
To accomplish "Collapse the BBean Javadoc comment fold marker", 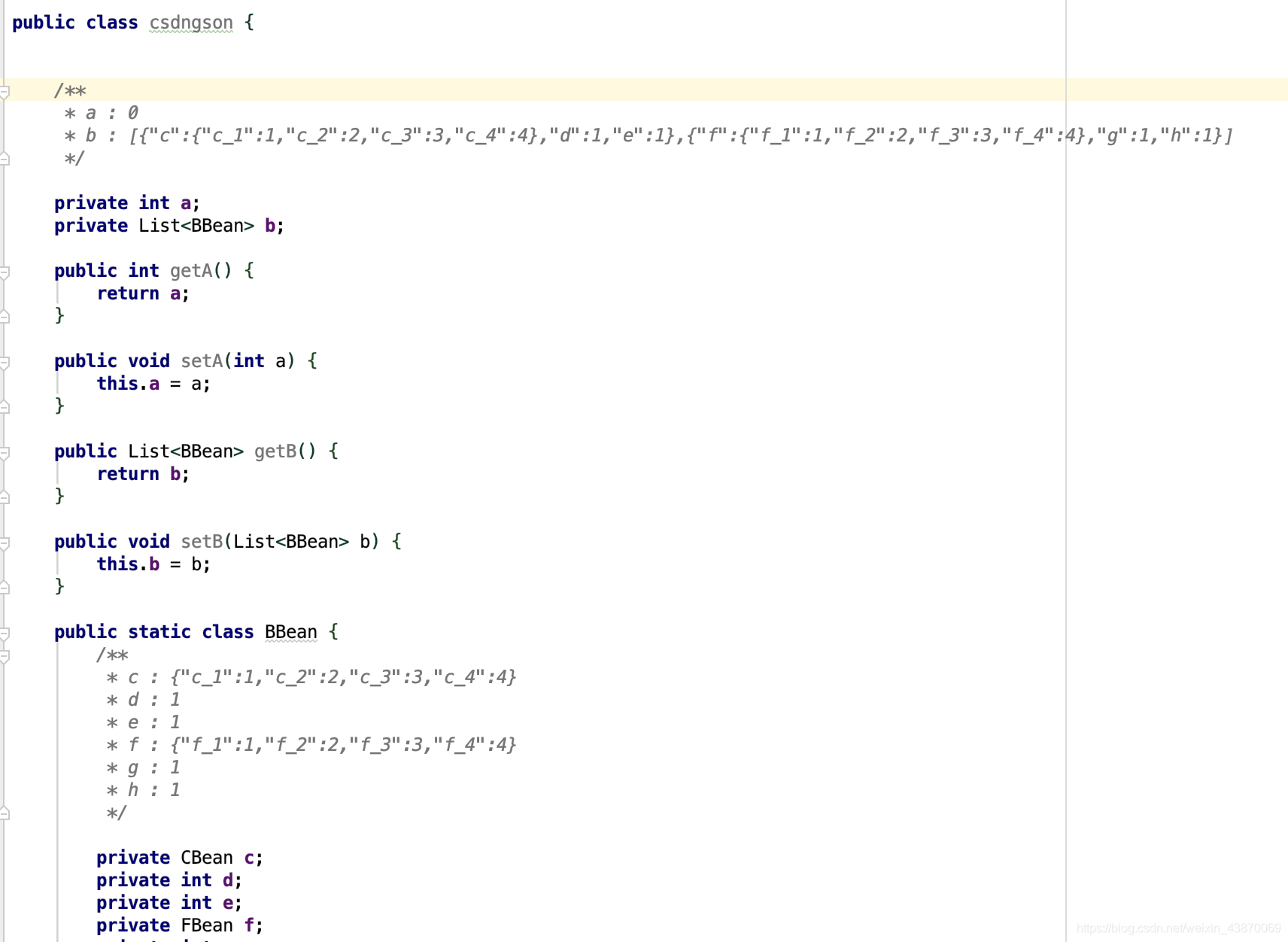I will pyautogui.click(x=4, y=656).
